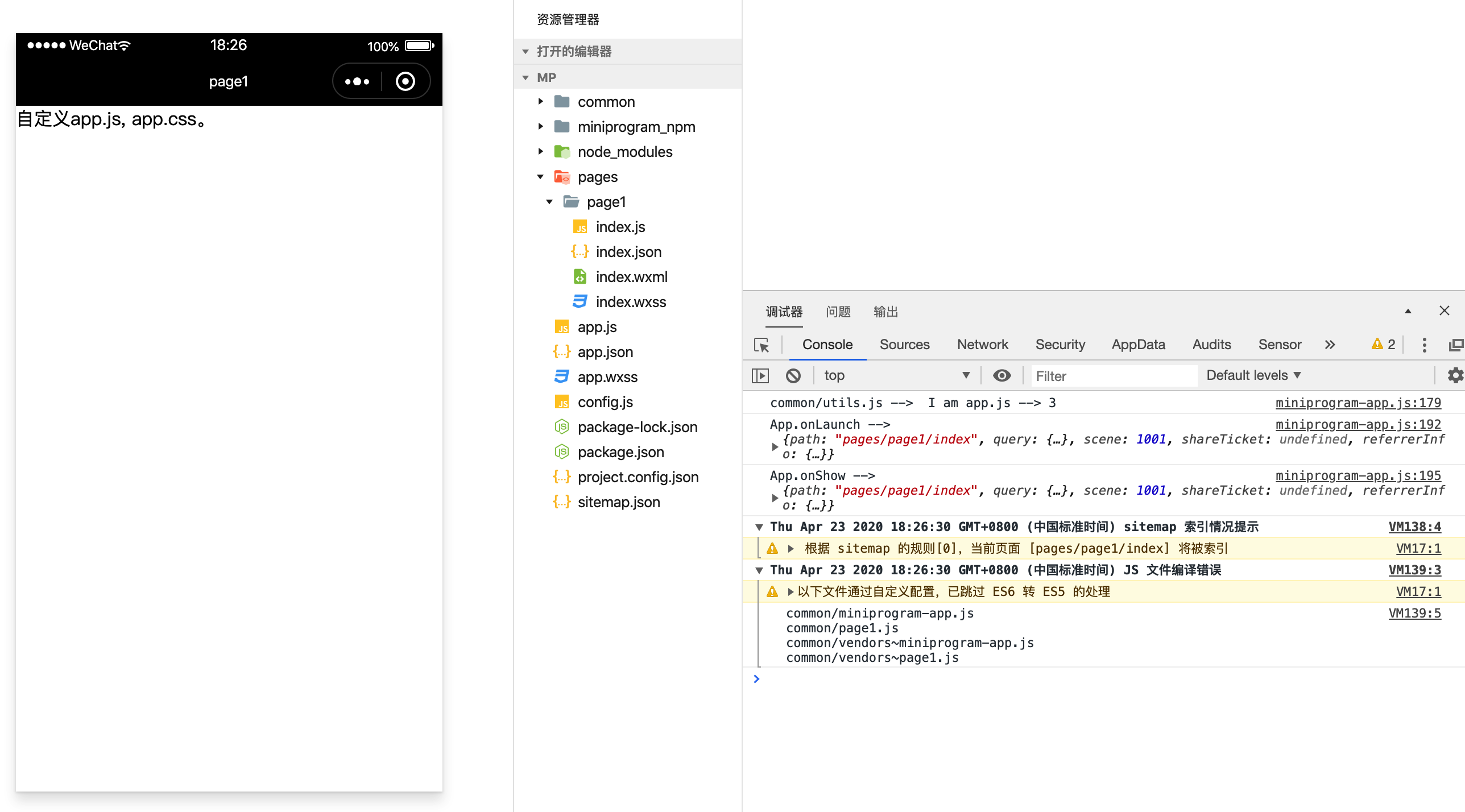
Task: Expand the App.onLaunch logged object
Action: pos(775,446)
